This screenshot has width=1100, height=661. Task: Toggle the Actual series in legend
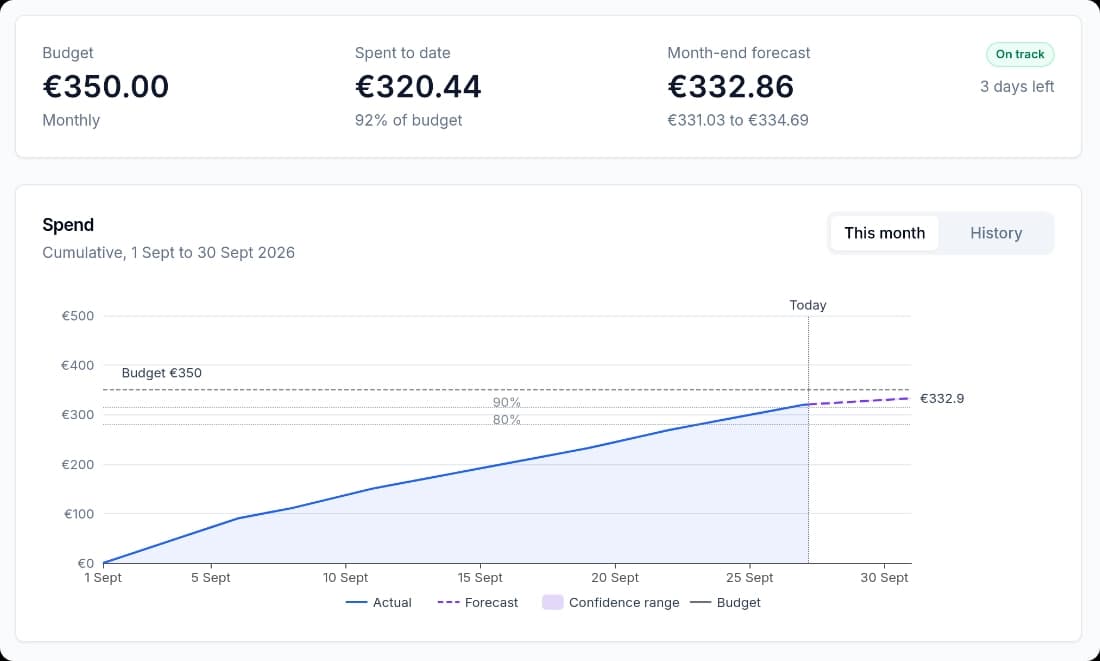click(379, 602)
